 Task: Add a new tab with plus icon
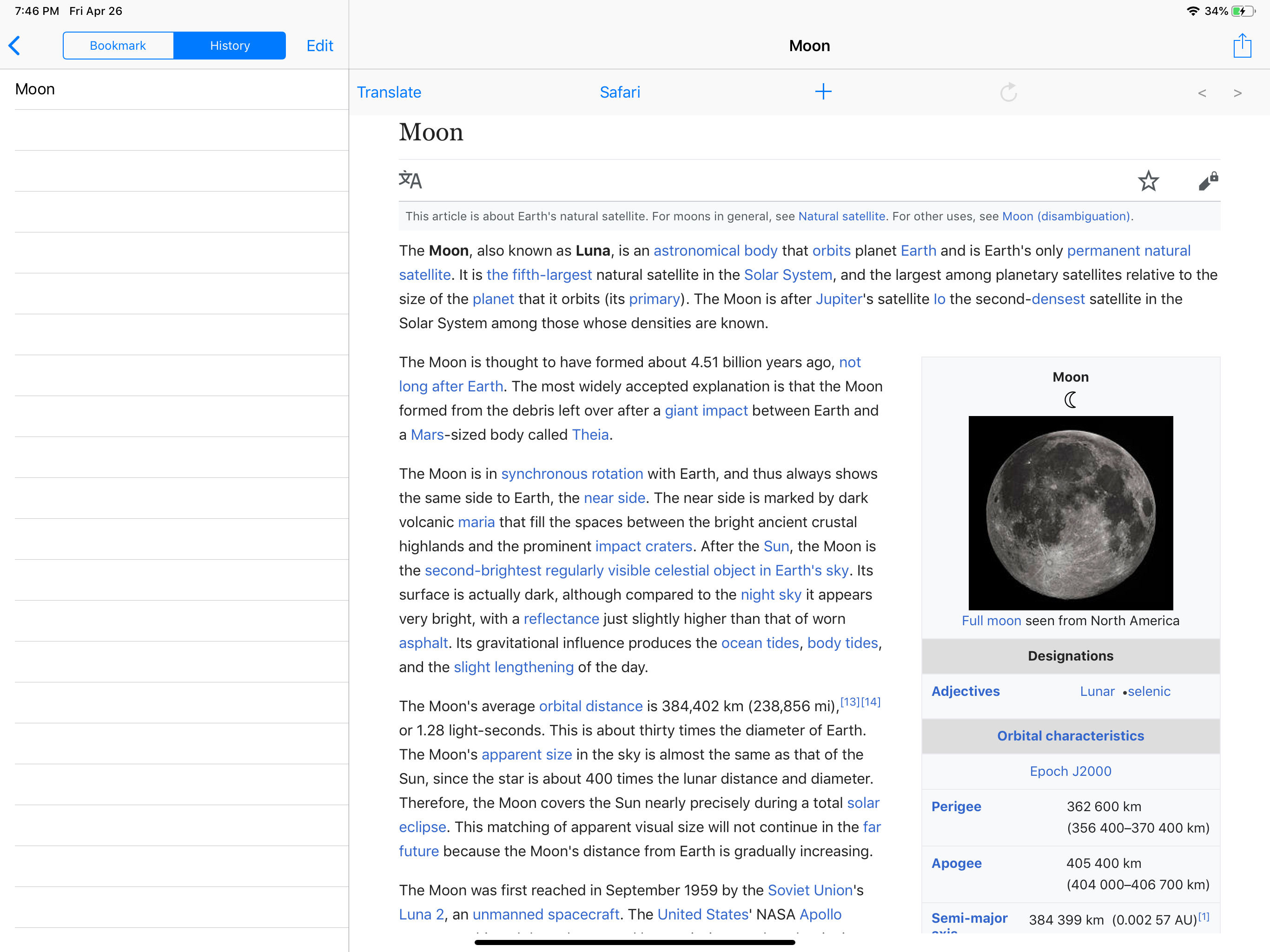[823, 92]
